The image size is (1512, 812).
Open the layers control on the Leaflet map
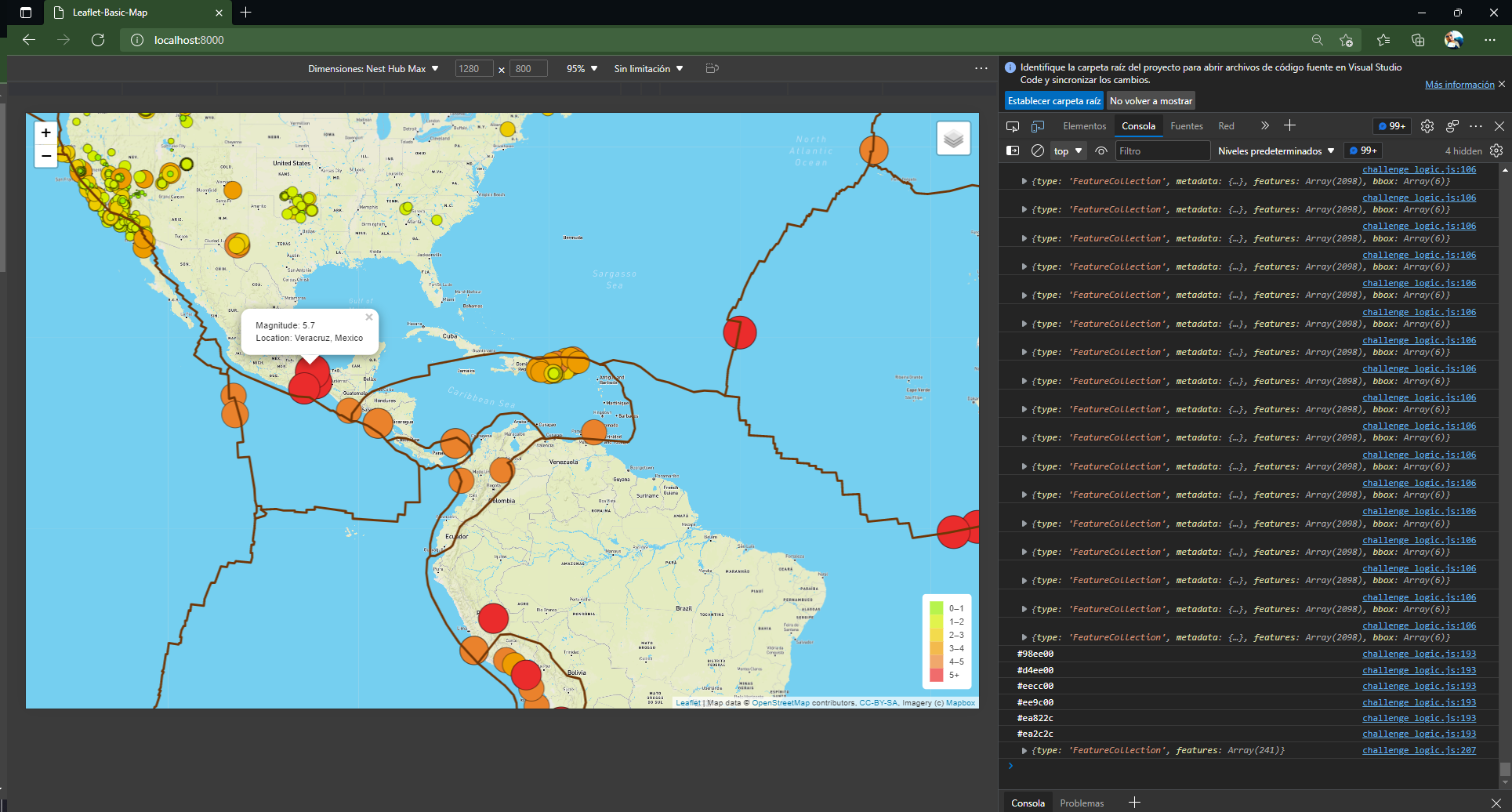[953, 138]
